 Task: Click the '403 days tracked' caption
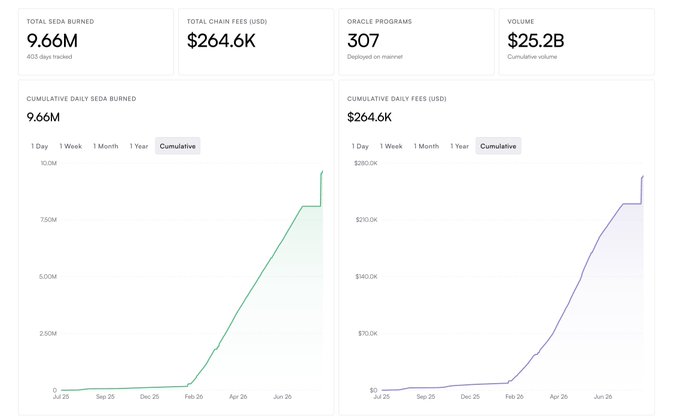pyautogui.click(x=49, y=57)
